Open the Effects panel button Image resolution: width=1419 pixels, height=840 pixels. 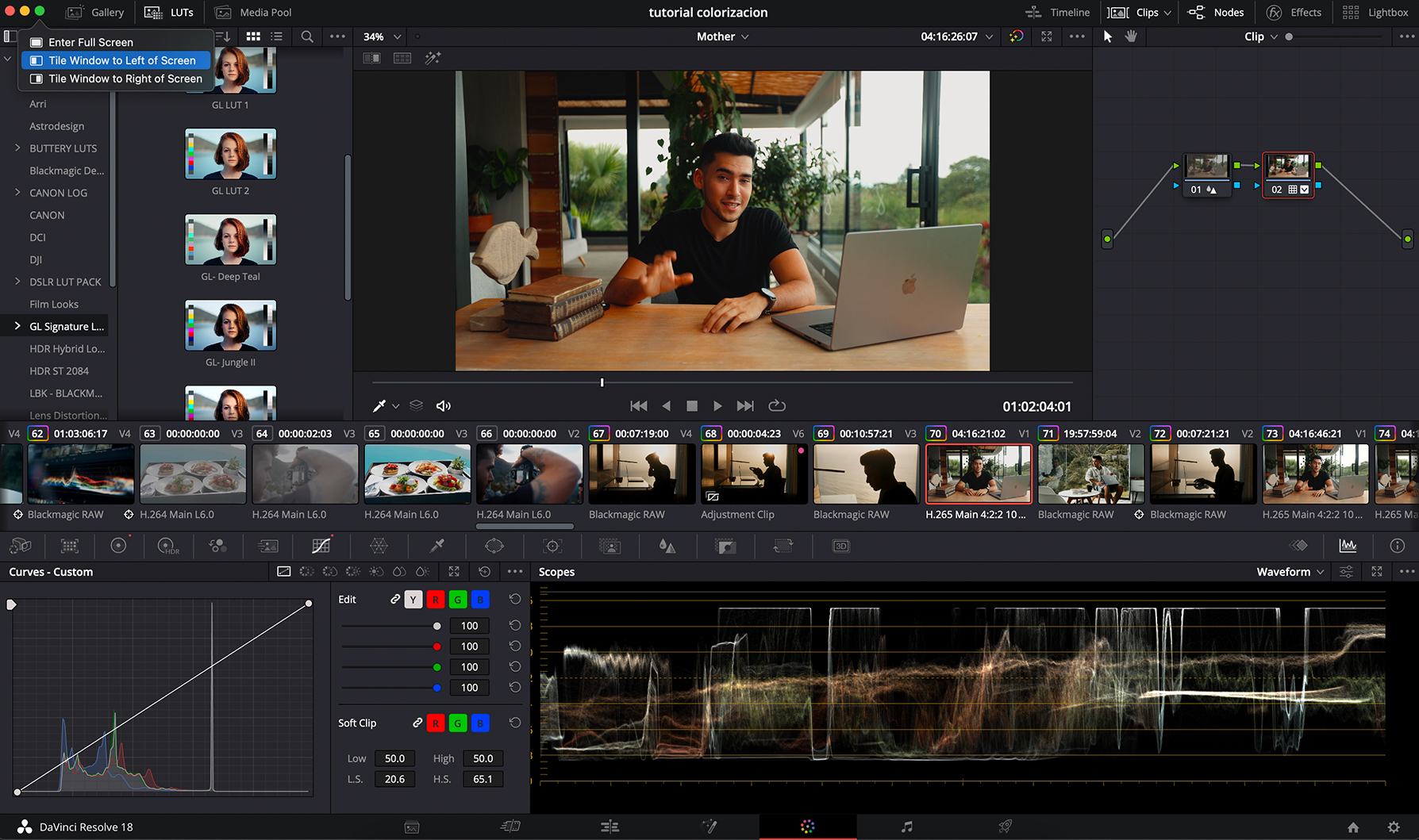(x=1294, y=13)
